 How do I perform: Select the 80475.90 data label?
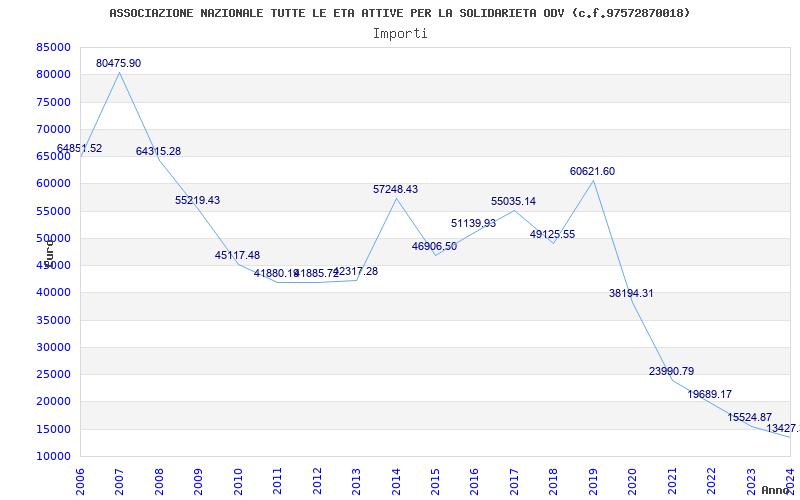[118, 64]
